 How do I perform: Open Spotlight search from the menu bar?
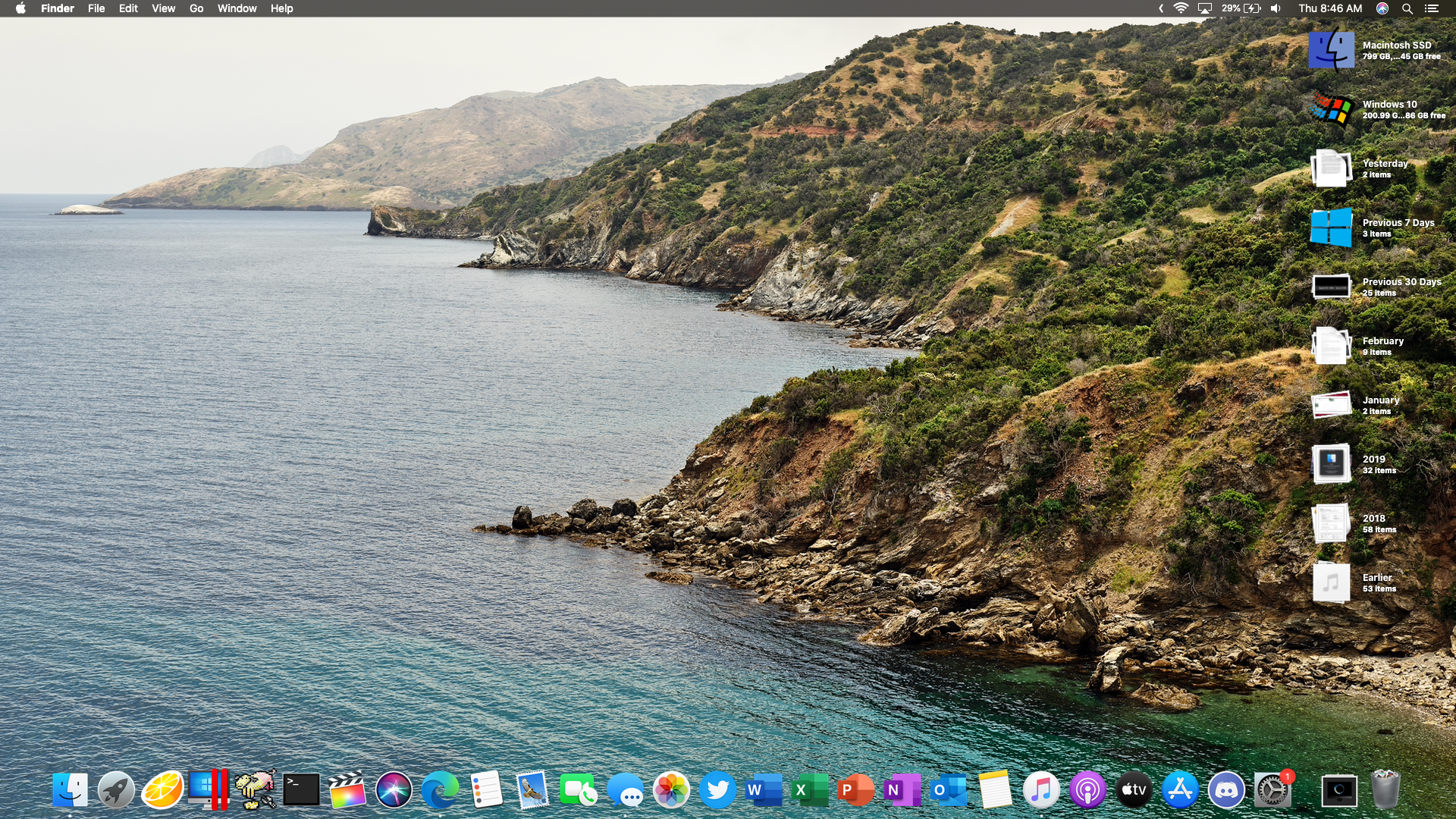point(1407,8)
